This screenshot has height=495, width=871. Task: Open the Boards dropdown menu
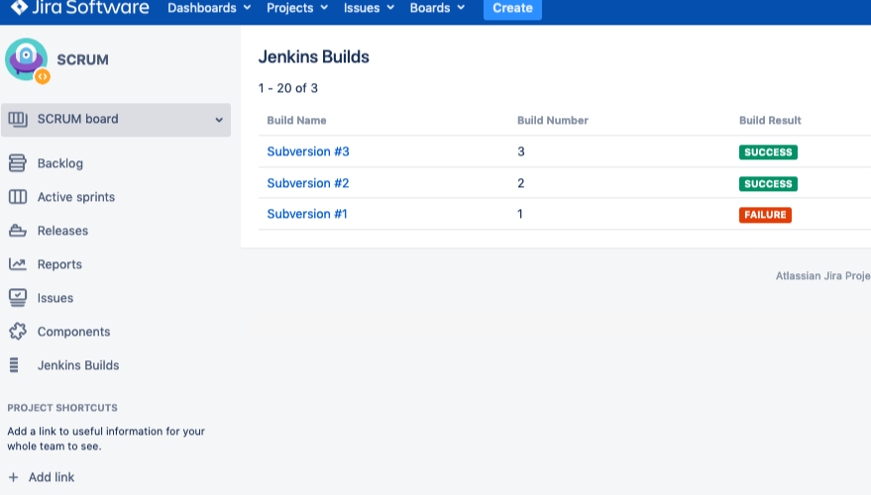click(x=437, y=8)
